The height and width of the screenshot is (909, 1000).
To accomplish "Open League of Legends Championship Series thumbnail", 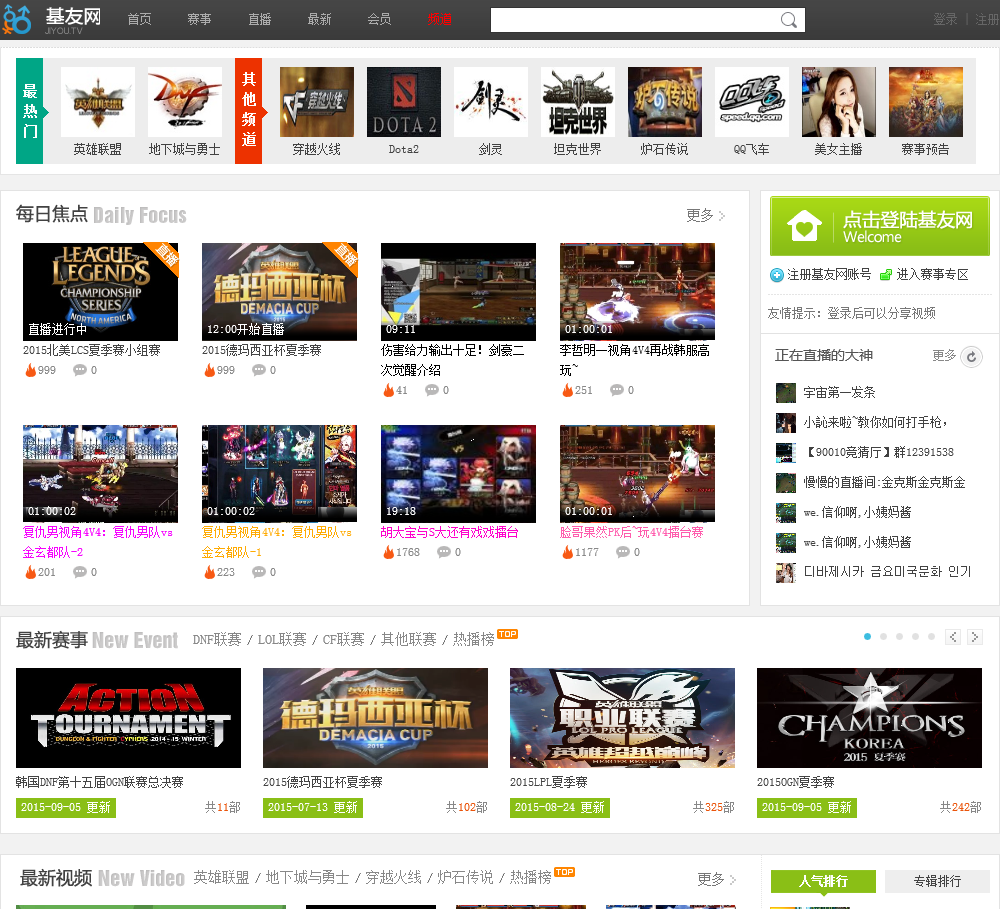I will click(x=100, y=292).
